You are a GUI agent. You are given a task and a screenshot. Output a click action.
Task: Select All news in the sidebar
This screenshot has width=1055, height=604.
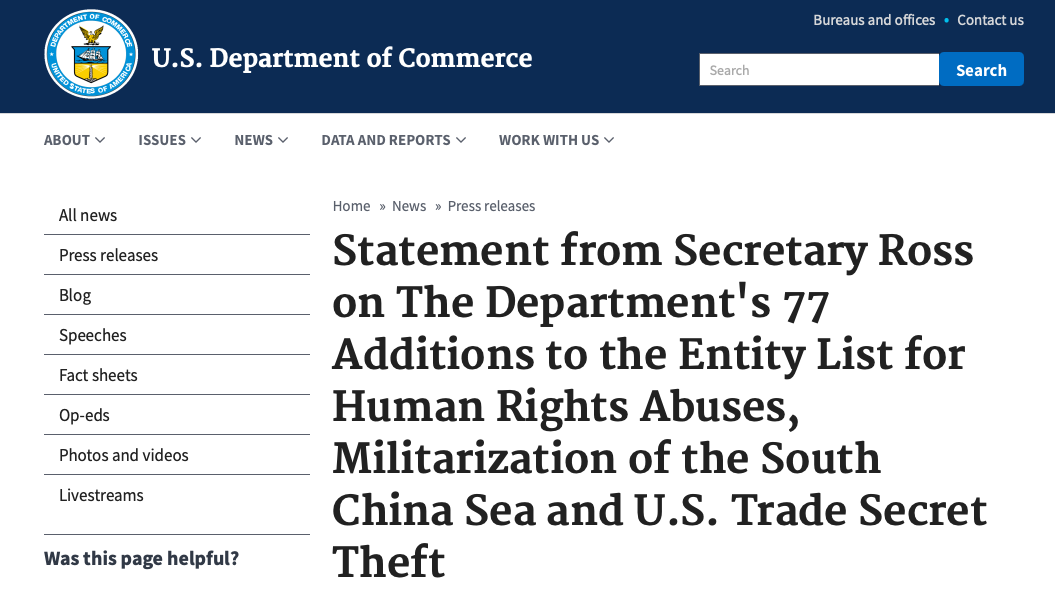click(x=88, y=215)
